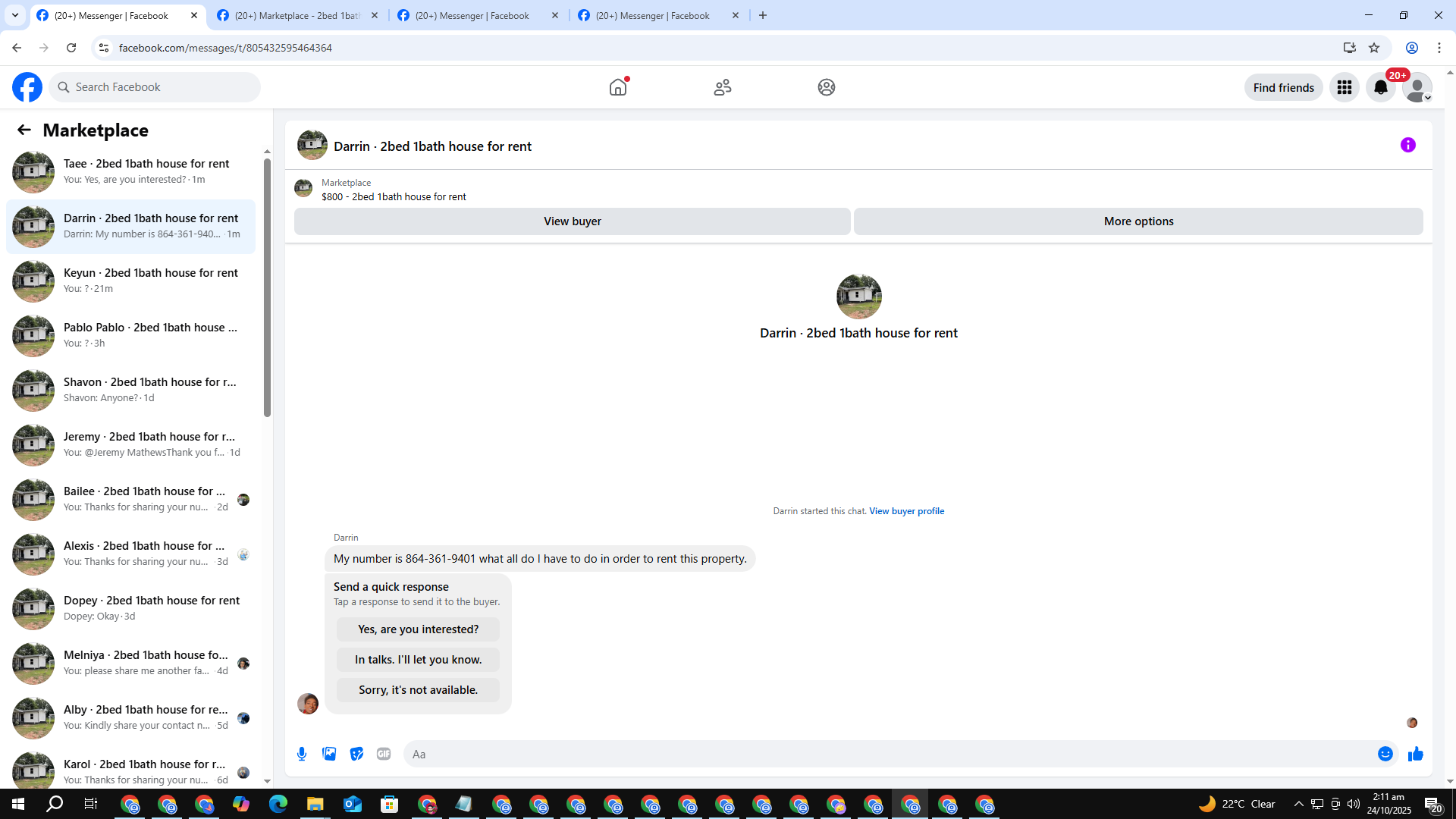
Task: Open Windows taskbar search
Action: 55,804
